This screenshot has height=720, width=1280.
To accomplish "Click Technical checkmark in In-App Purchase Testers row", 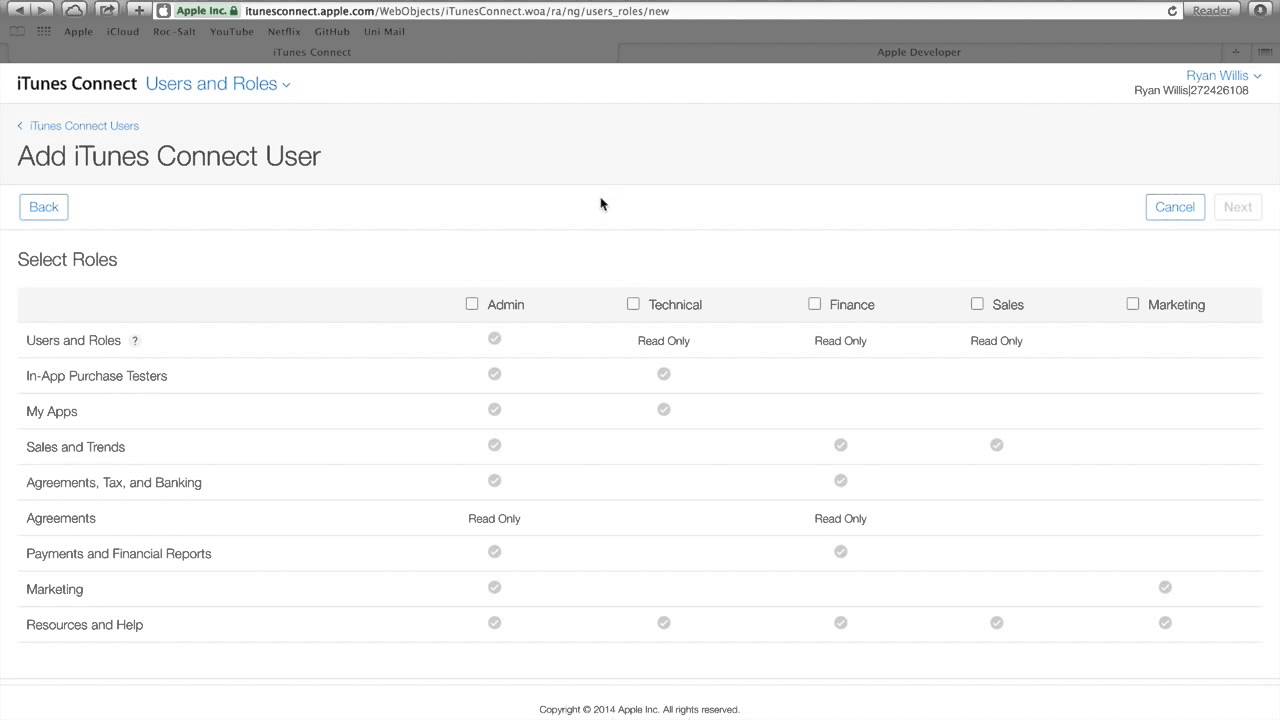I will tap(664, 374).
